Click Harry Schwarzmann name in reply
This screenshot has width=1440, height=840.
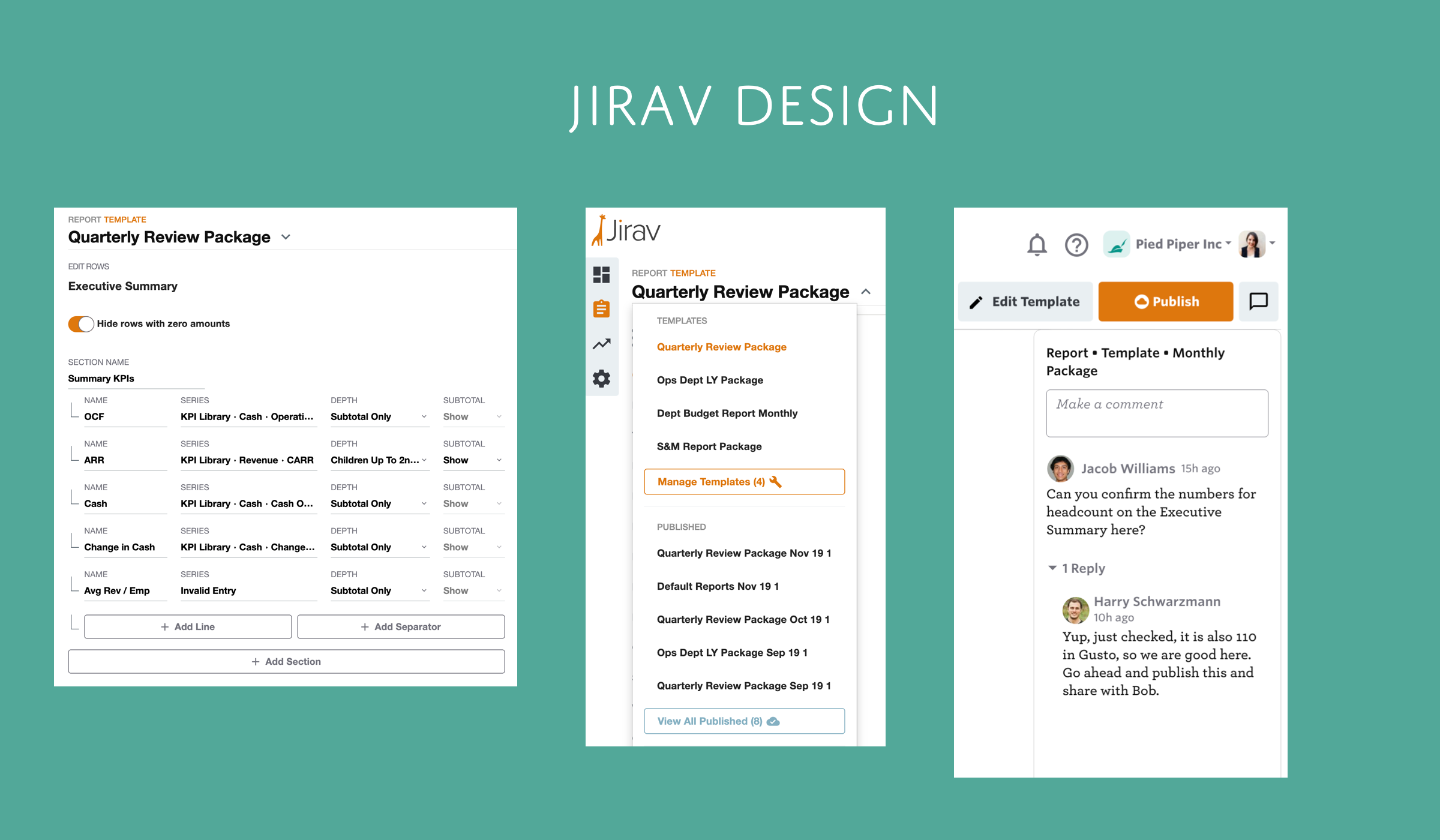click(1157, 602)
